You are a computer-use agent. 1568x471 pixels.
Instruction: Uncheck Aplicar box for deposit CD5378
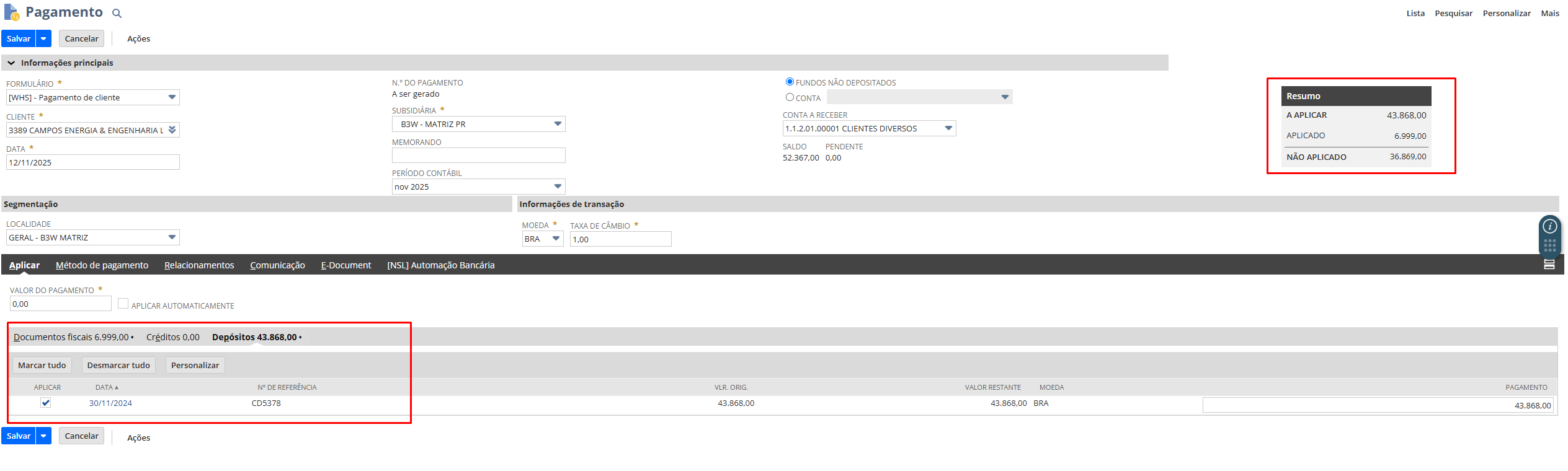46,403
